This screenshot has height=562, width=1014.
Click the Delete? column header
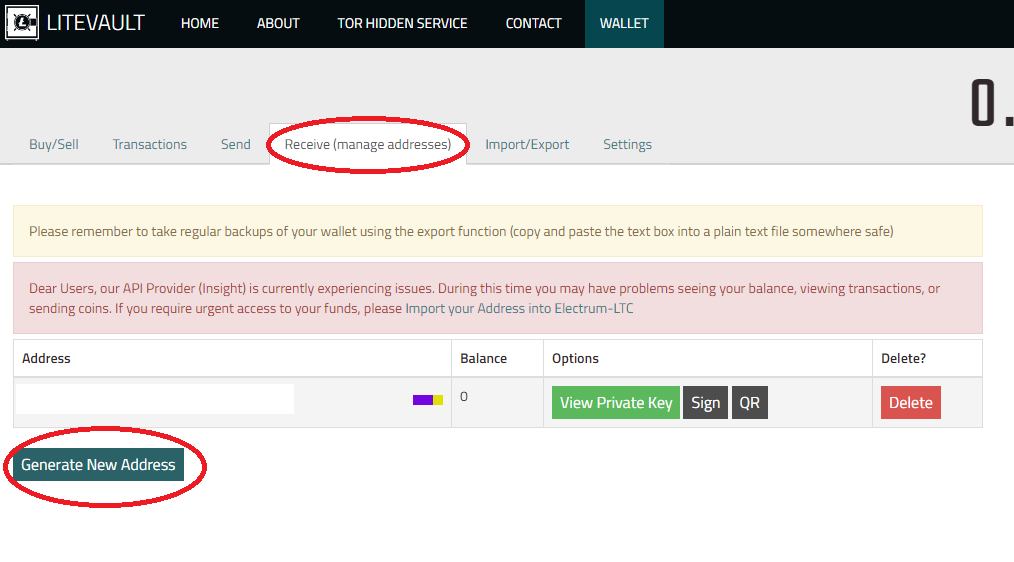[903, 358]
